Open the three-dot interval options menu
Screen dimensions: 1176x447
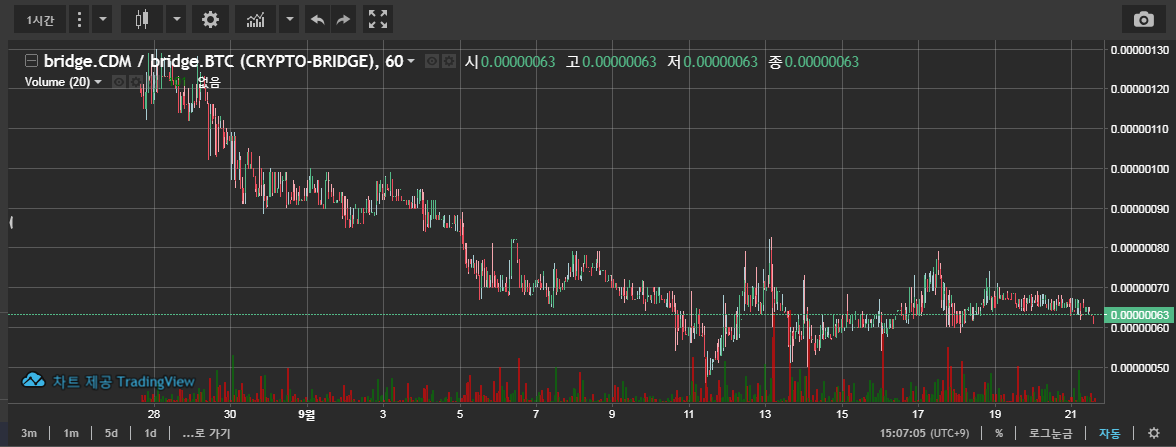80,20
